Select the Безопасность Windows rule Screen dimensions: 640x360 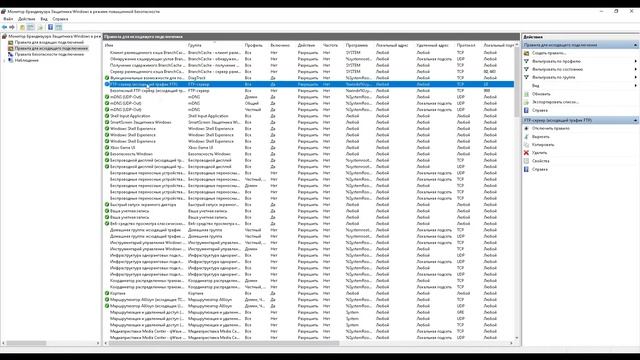(309, 154)
